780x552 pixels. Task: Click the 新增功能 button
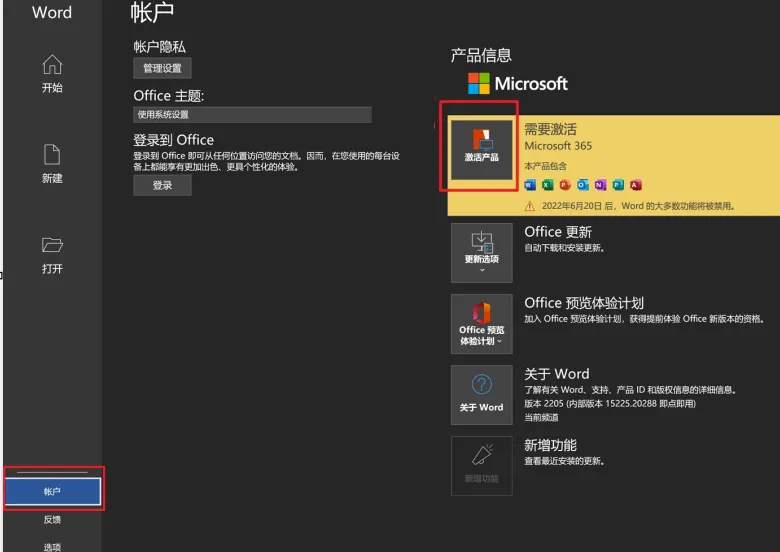(x=482, y=466)
